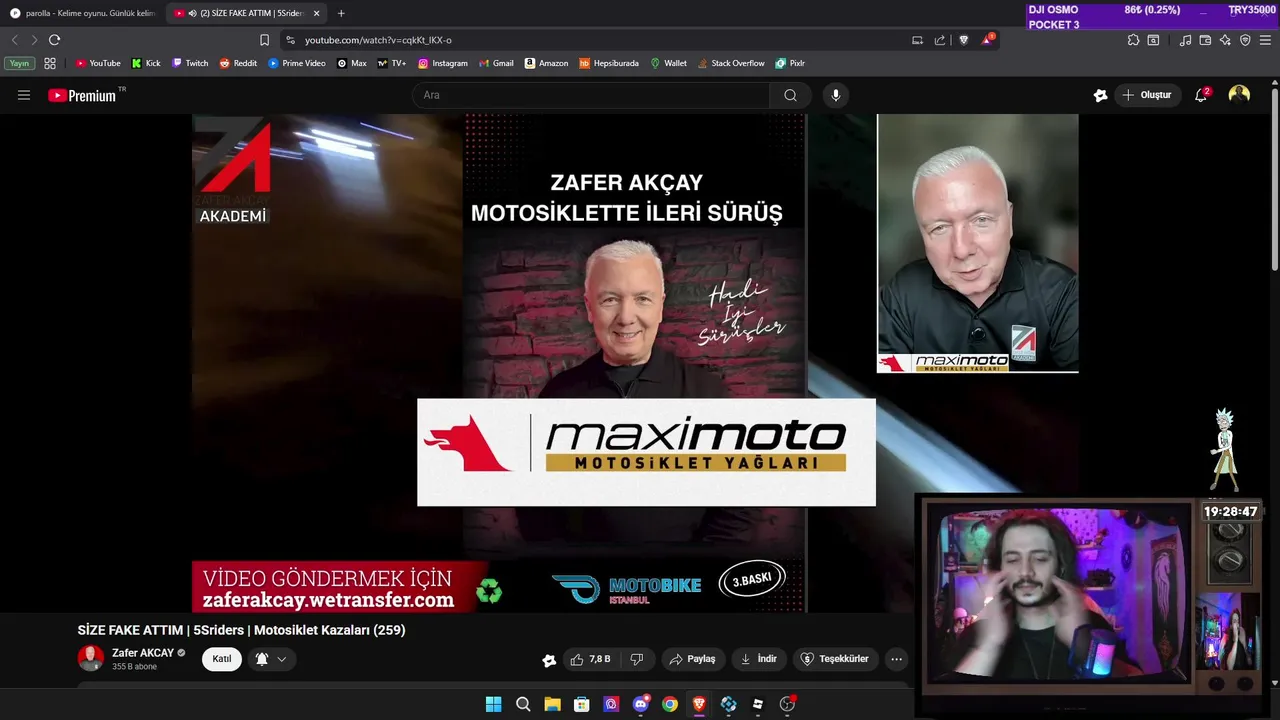This screenshot has height=720, width=1280.
Task: Switch to the parolla browser tab
Action: tap(82, 13)
